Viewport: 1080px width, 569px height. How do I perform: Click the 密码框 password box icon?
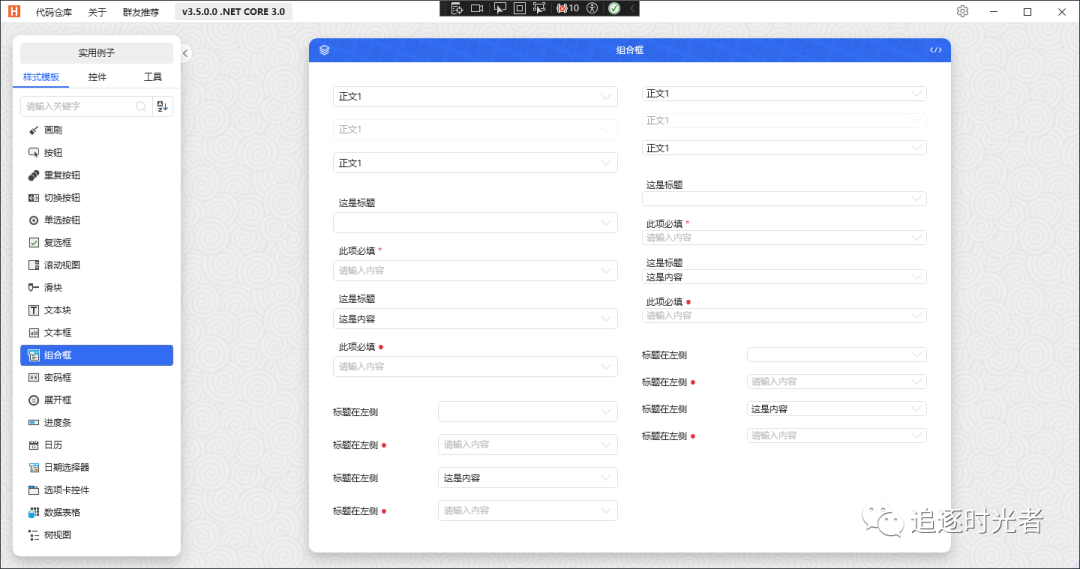(x=34, y=378)
